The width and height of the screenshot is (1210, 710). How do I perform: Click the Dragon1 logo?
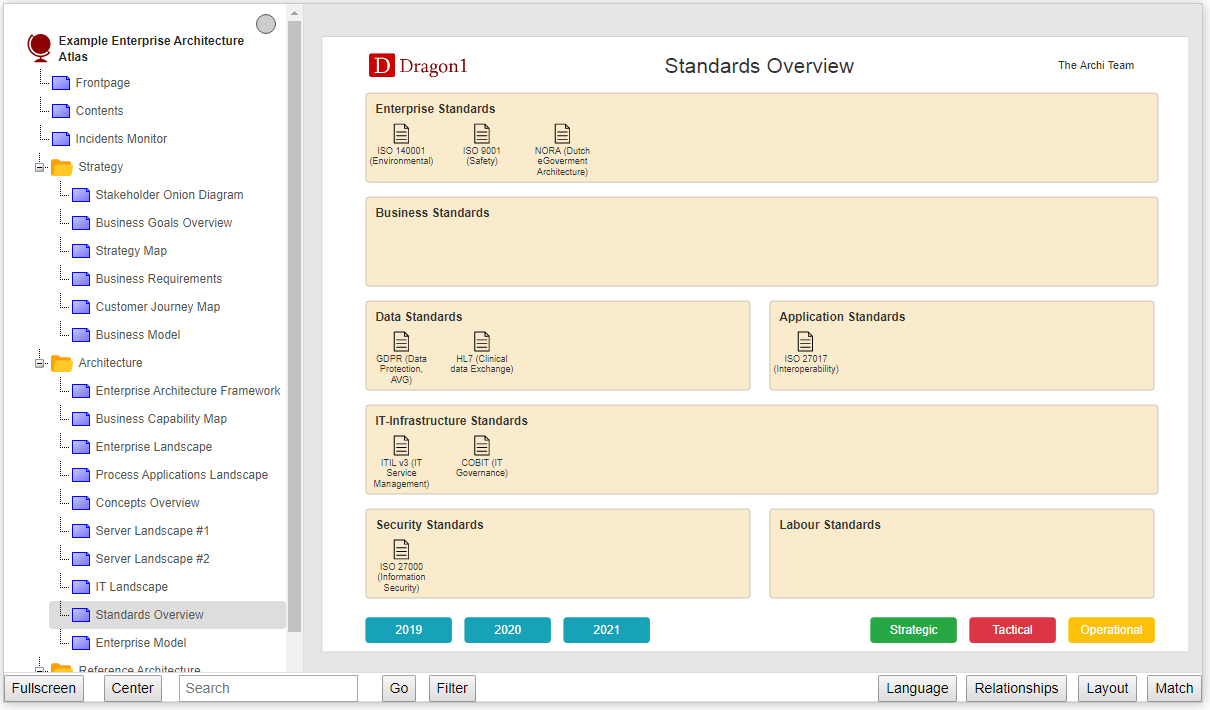(418, 66)
